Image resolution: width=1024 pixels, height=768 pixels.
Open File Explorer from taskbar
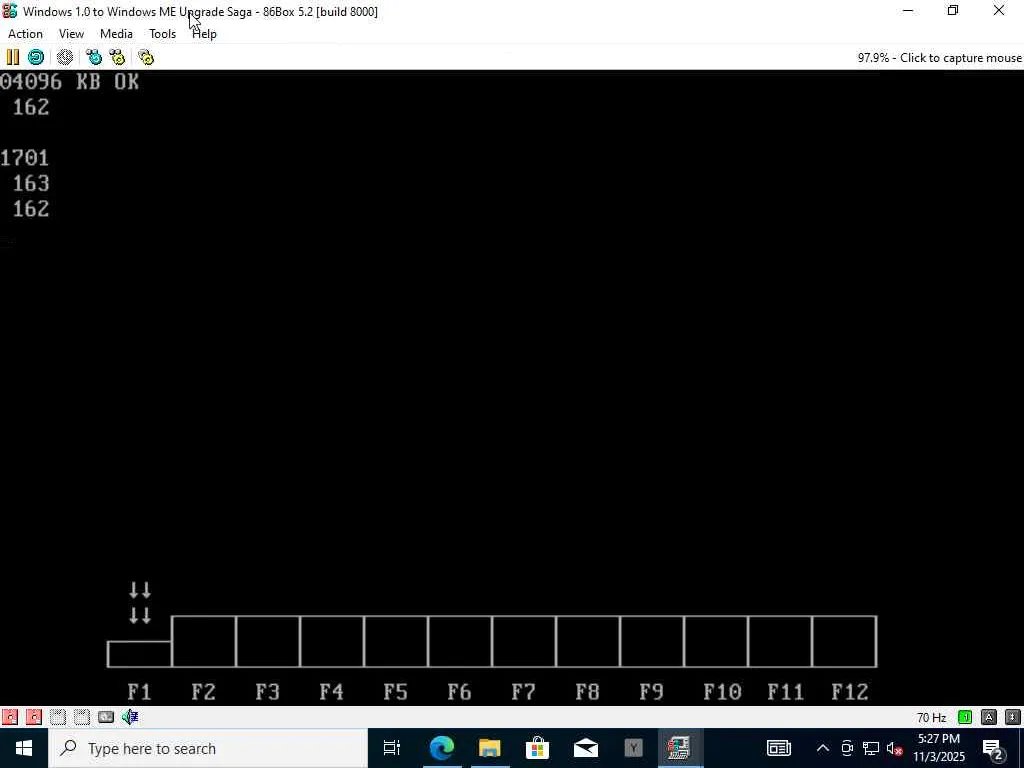click(489, 748)
